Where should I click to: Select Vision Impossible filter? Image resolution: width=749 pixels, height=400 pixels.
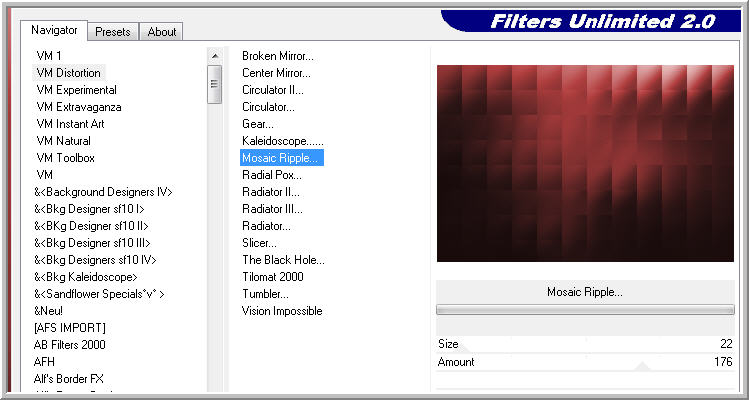281,311
